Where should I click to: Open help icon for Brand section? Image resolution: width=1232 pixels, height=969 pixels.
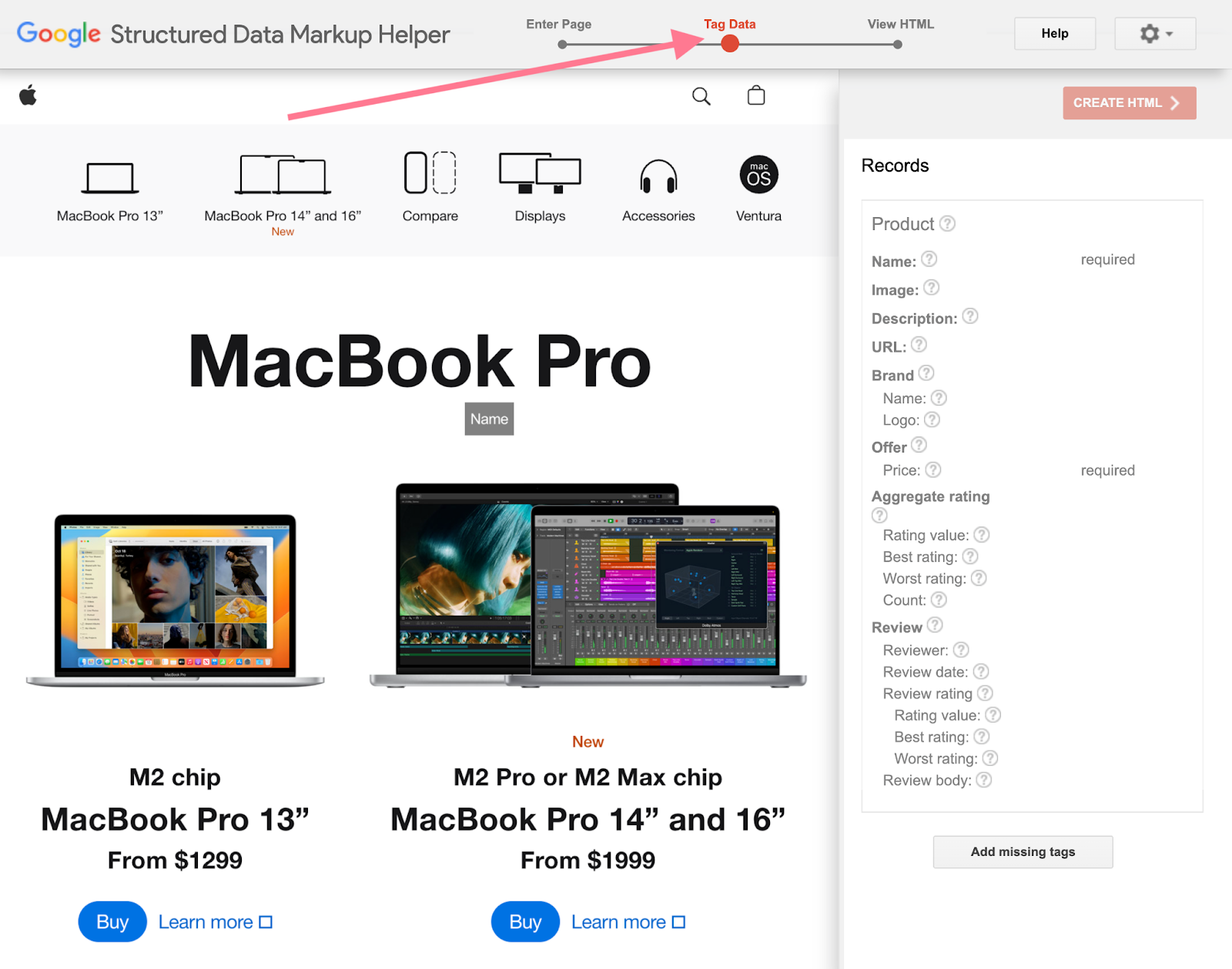coord(926,373)
